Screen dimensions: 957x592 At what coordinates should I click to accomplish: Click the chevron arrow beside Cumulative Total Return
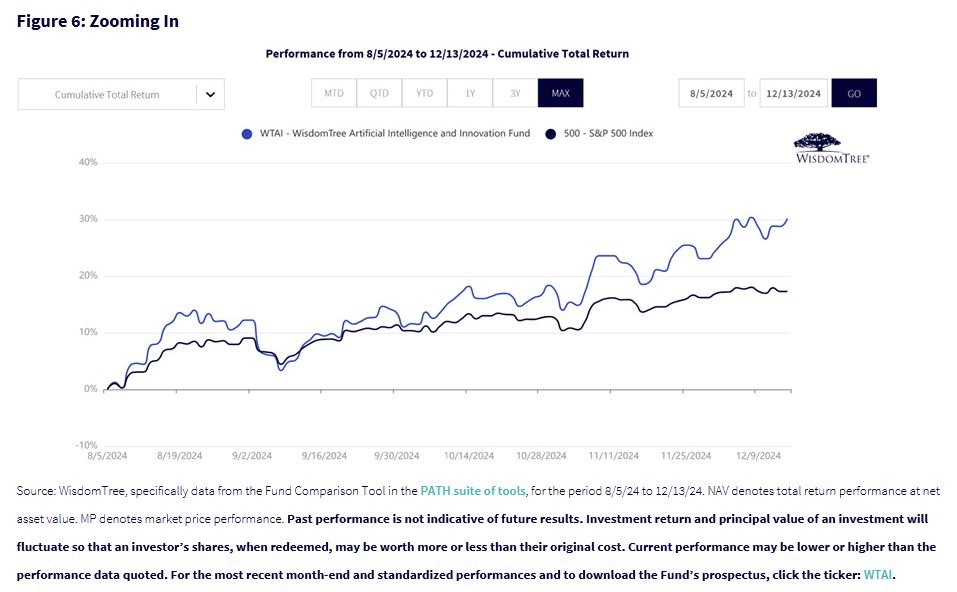210,95
